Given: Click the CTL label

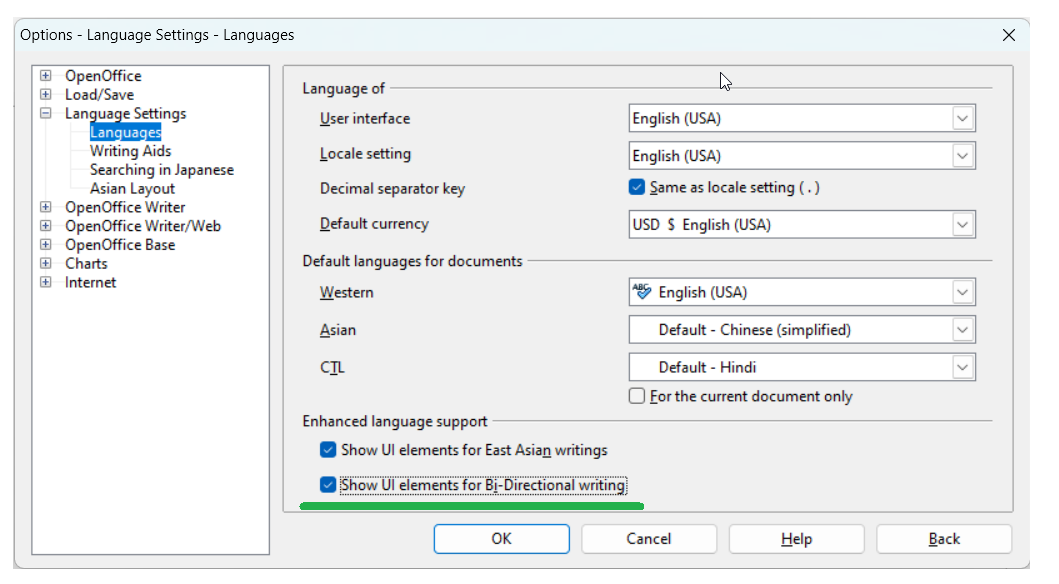Looking at the screenshot, I should click(x=332, y=368).
